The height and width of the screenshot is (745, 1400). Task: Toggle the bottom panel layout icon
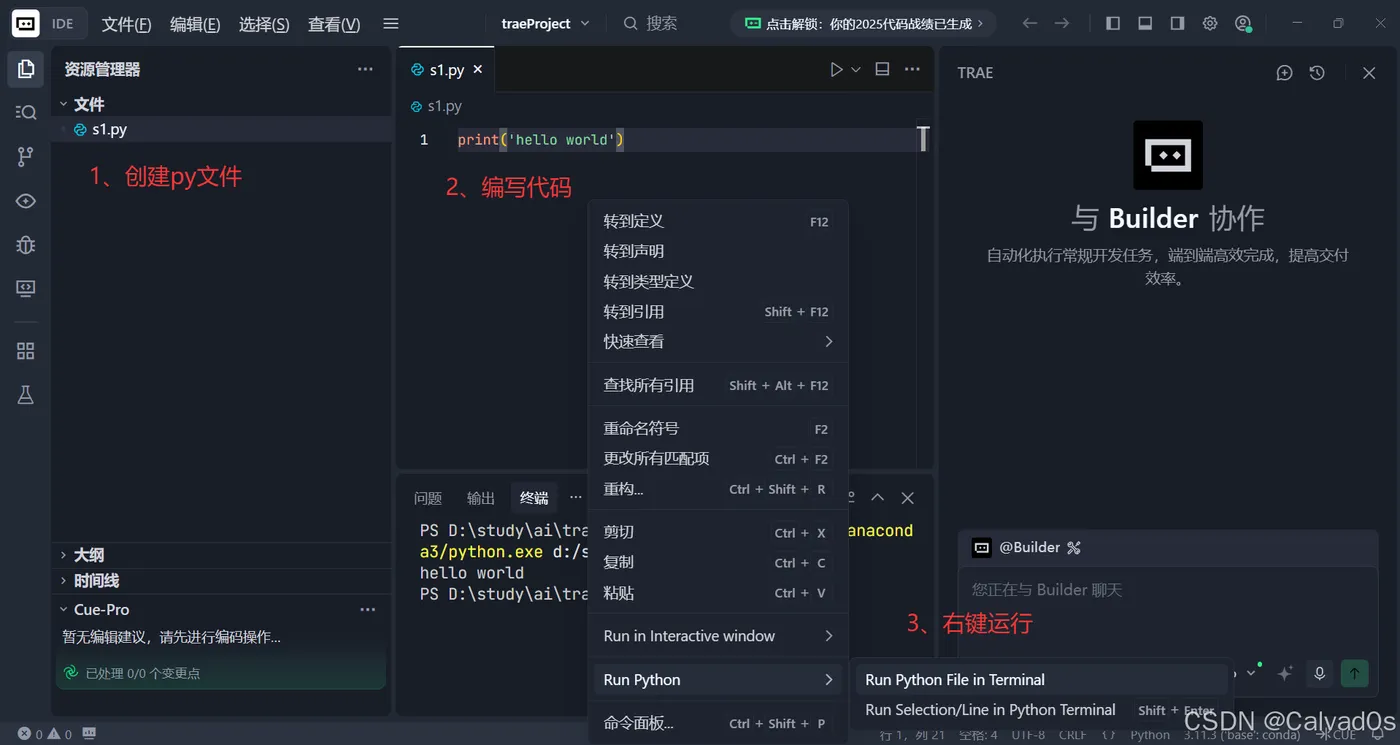1145,23
